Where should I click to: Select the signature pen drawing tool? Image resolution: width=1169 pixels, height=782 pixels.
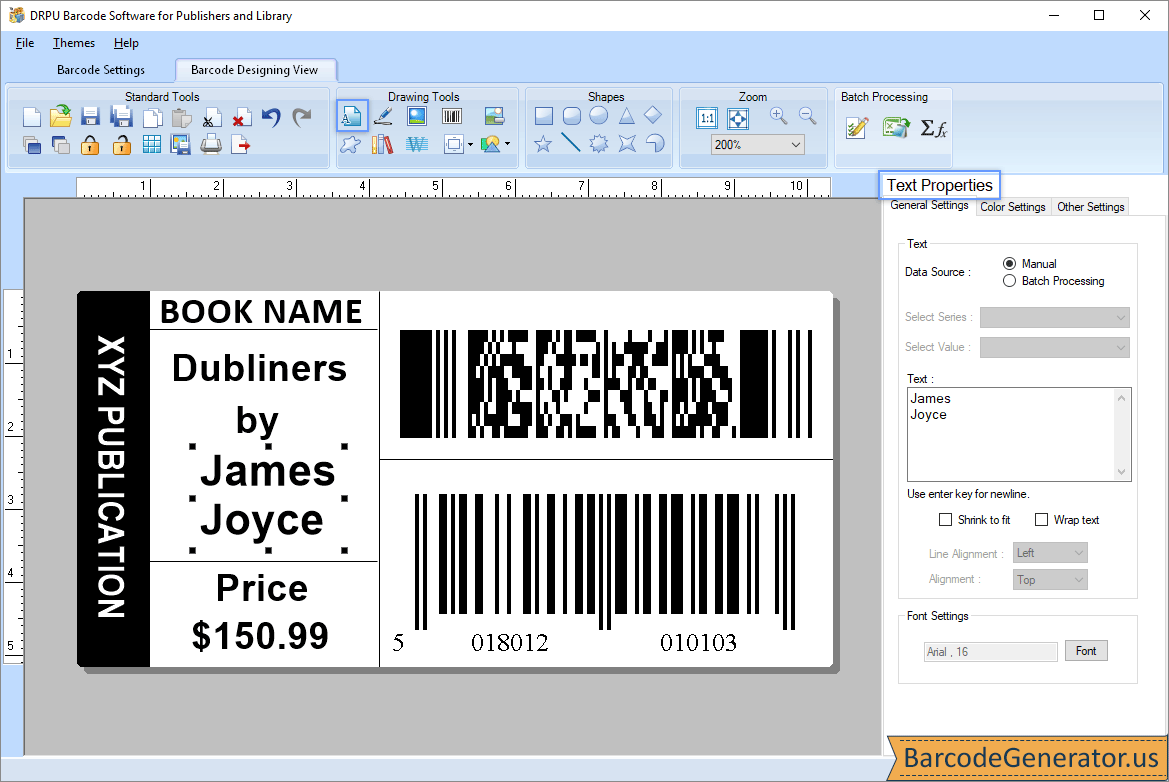383,116
